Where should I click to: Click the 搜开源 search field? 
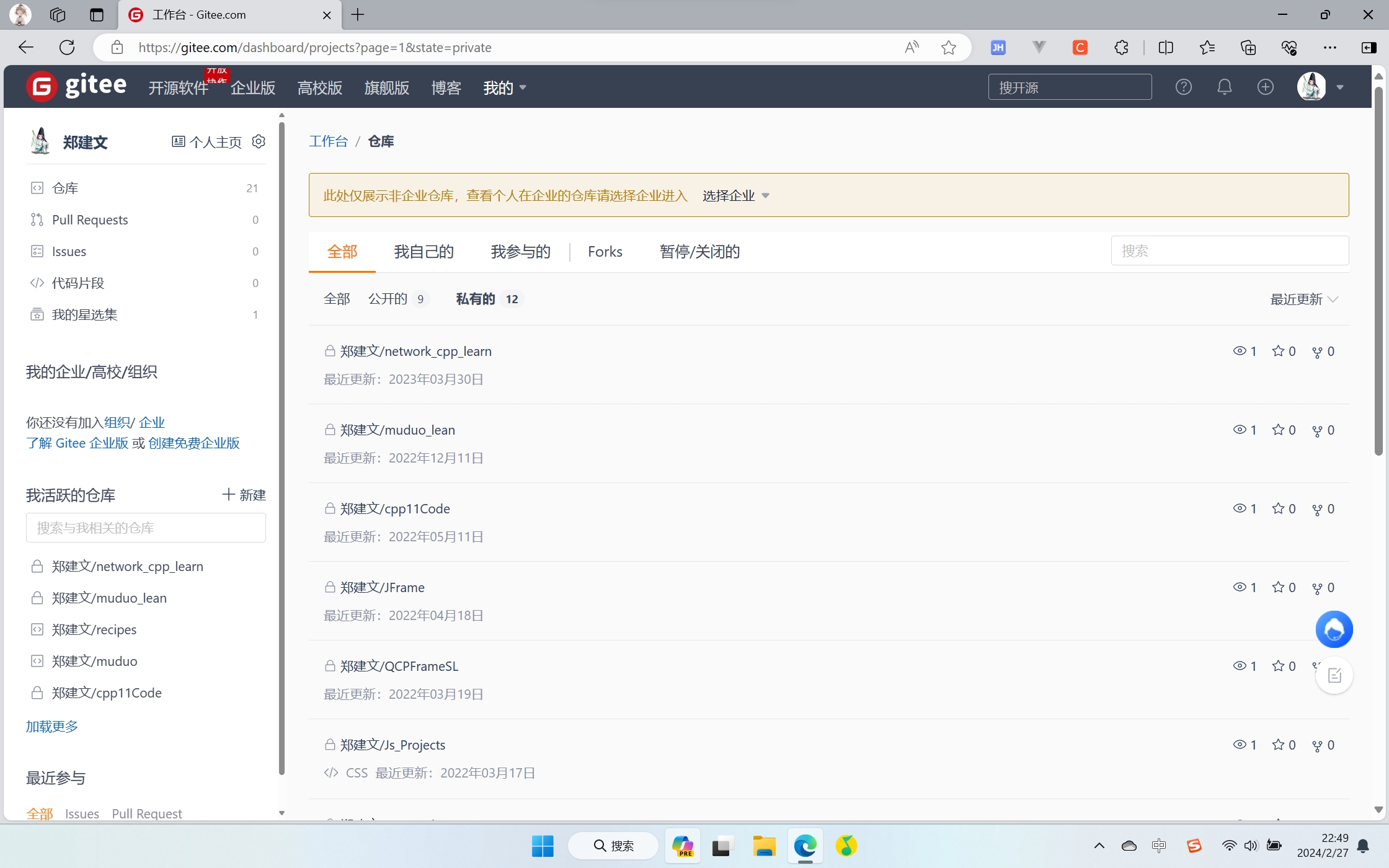(1070, 87)
